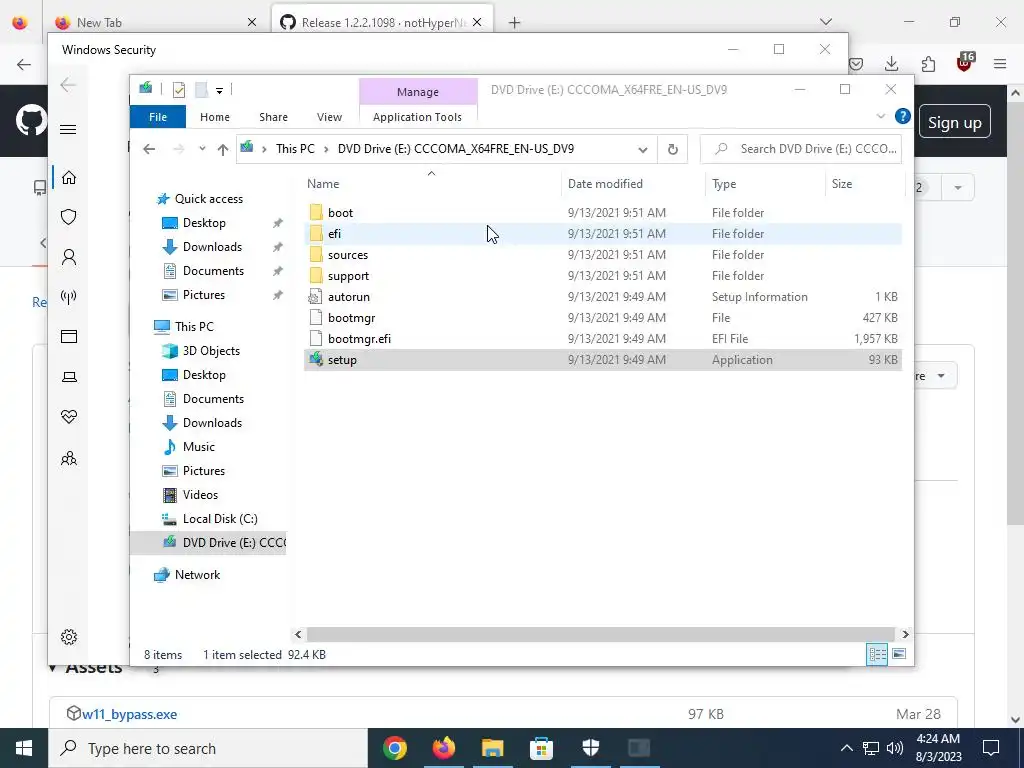Open notification center icon on taskbar
1024x768 pixels.
(x=991, y=748)
